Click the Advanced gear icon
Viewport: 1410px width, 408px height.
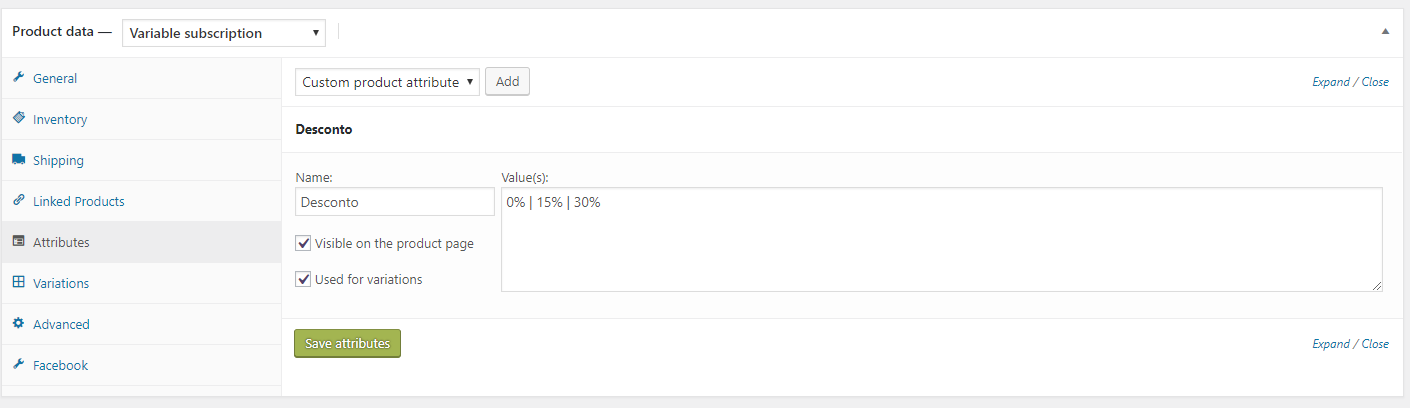tap(18, 324)
